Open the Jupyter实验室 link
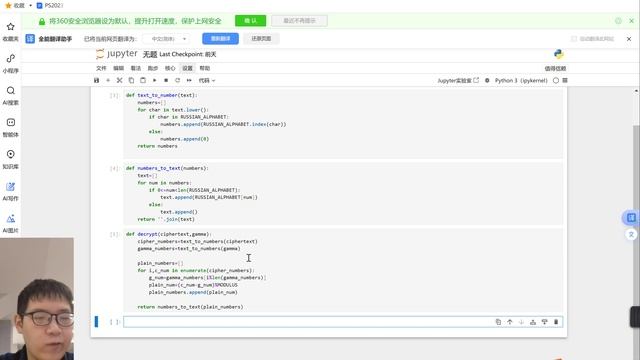The image size is (640, 360). tap(458, 80)
